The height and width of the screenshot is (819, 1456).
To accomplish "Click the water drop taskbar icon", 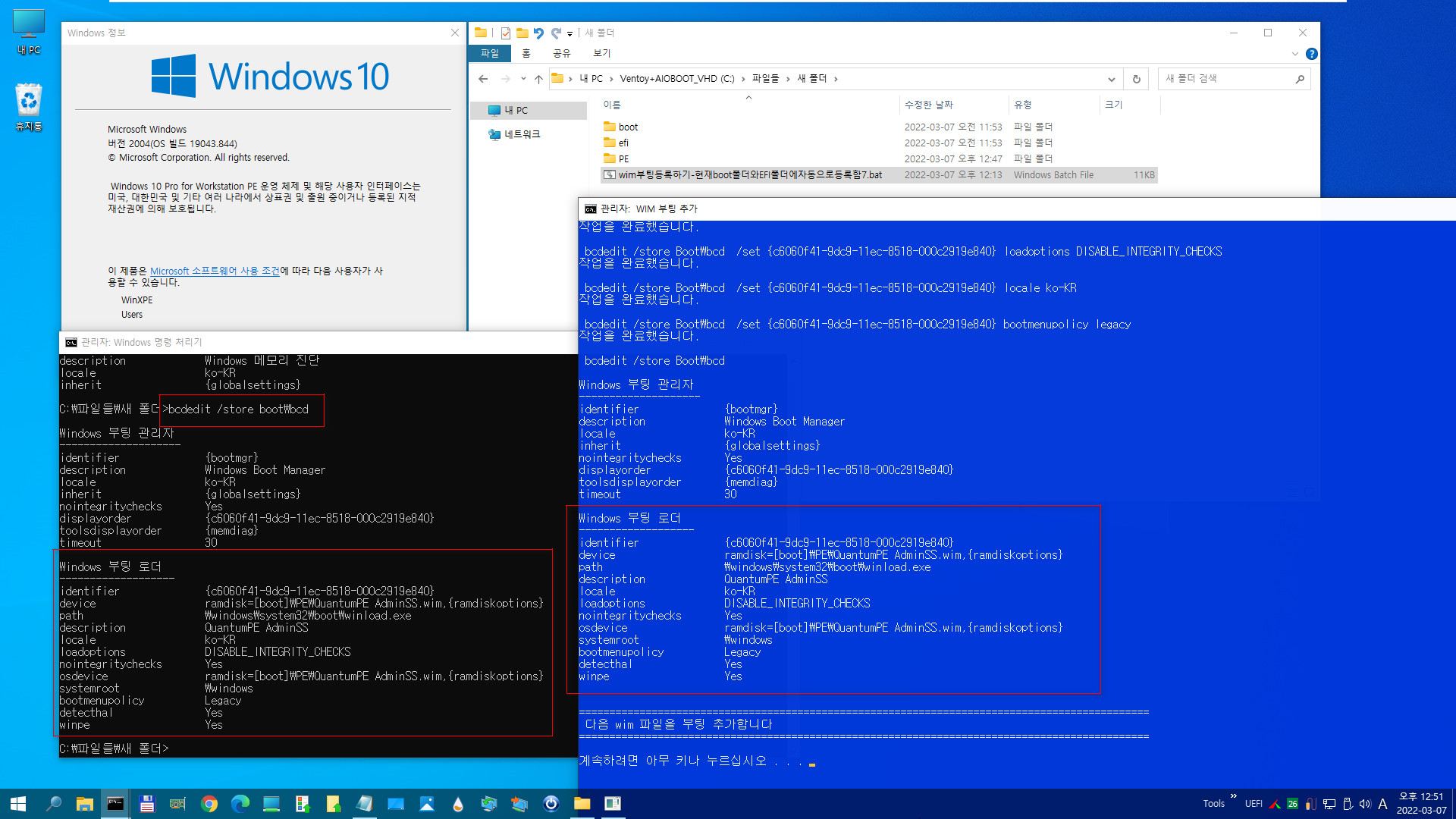I will (458, 804).
